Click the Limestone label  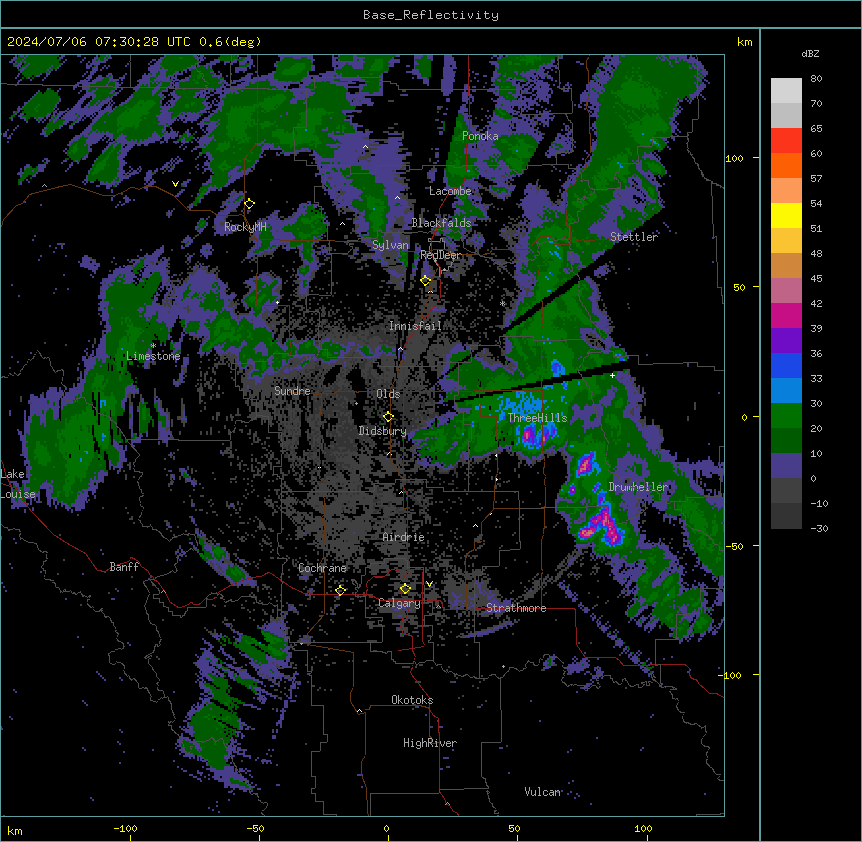pyautogui.click(x=153, y=356)
